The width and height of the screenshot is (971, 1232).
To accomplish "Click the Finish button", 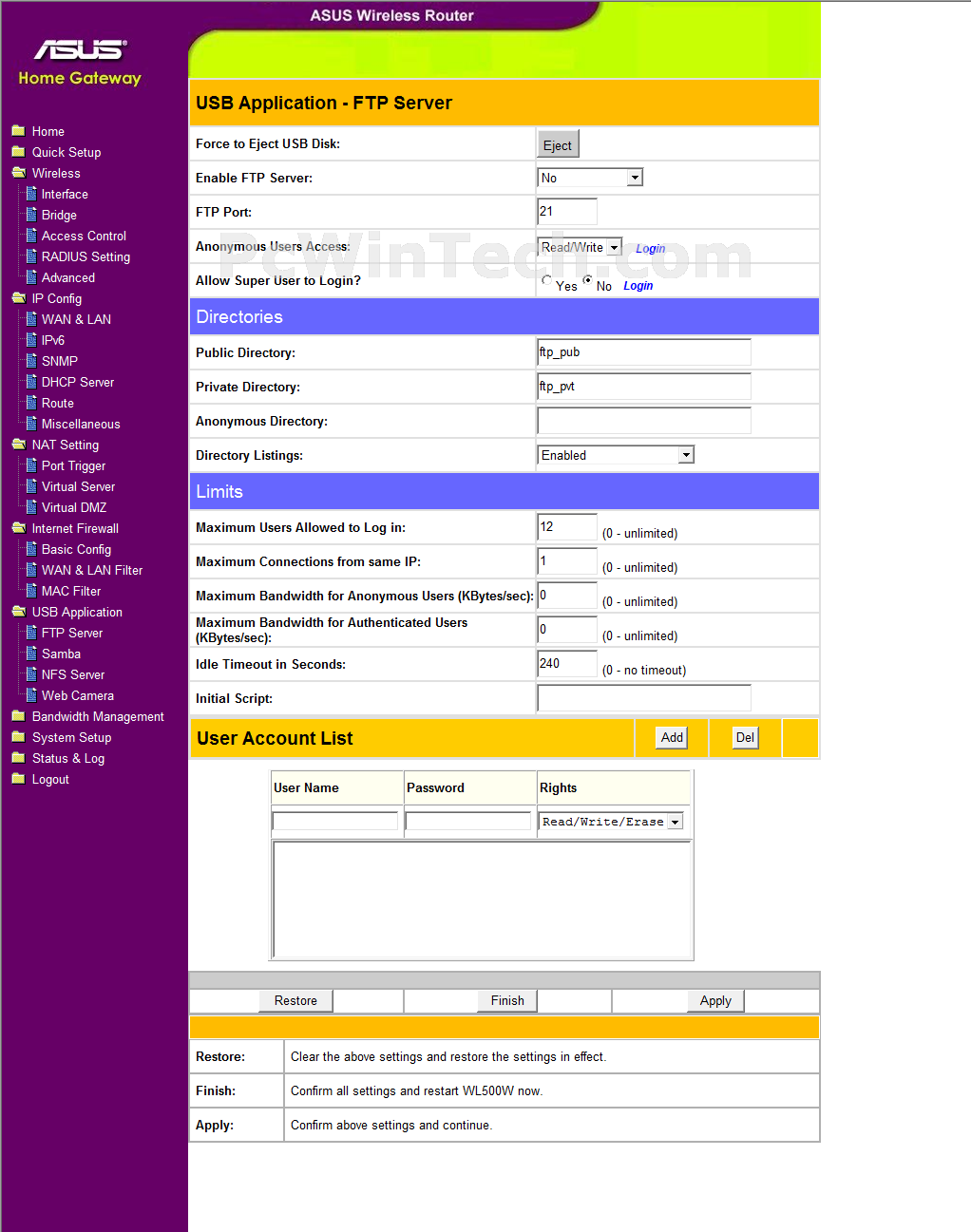I will [507, 1000].
